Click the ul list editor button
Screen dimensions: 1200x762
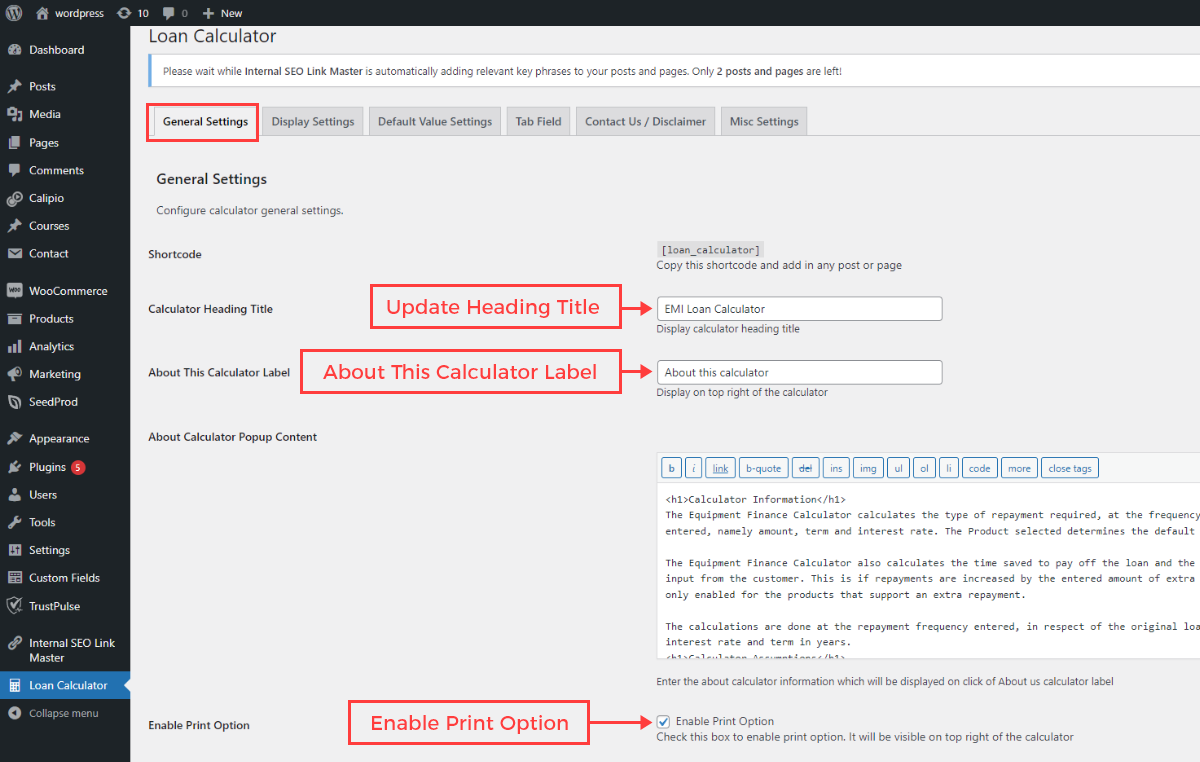pyautogui.click(x=898, y=468)
